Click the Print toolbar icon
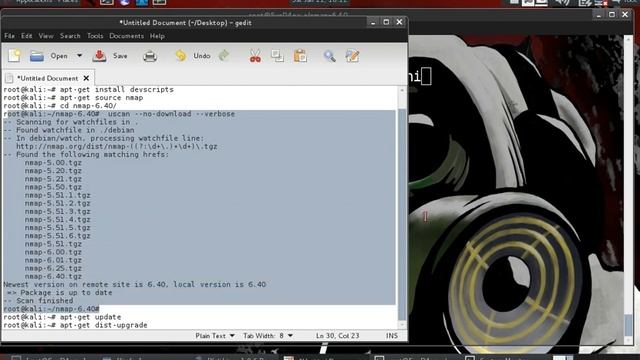This screenshot has width=640, height=360. [150, 56]
